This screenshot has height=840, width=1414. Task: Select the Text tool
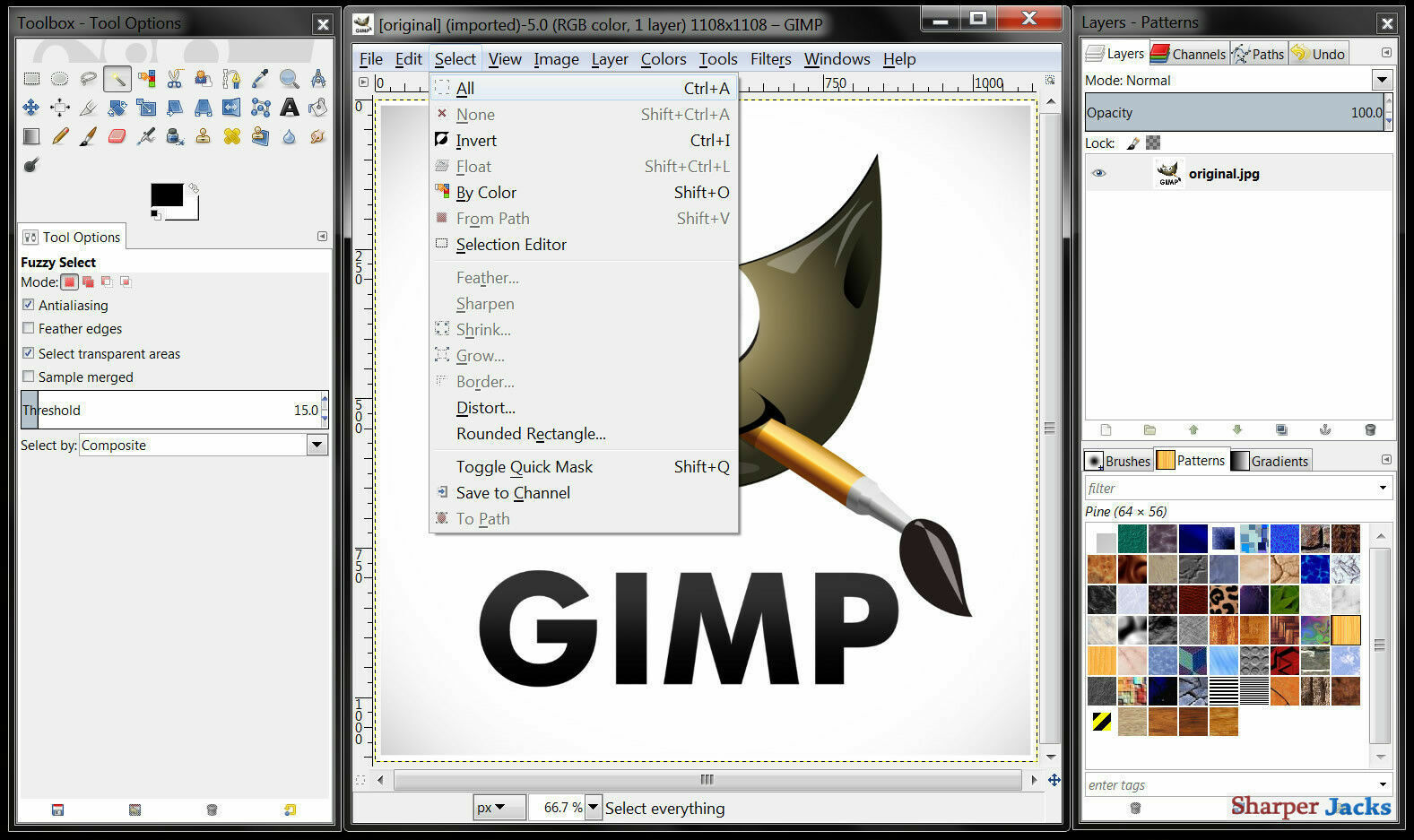(x=289, y=108)
